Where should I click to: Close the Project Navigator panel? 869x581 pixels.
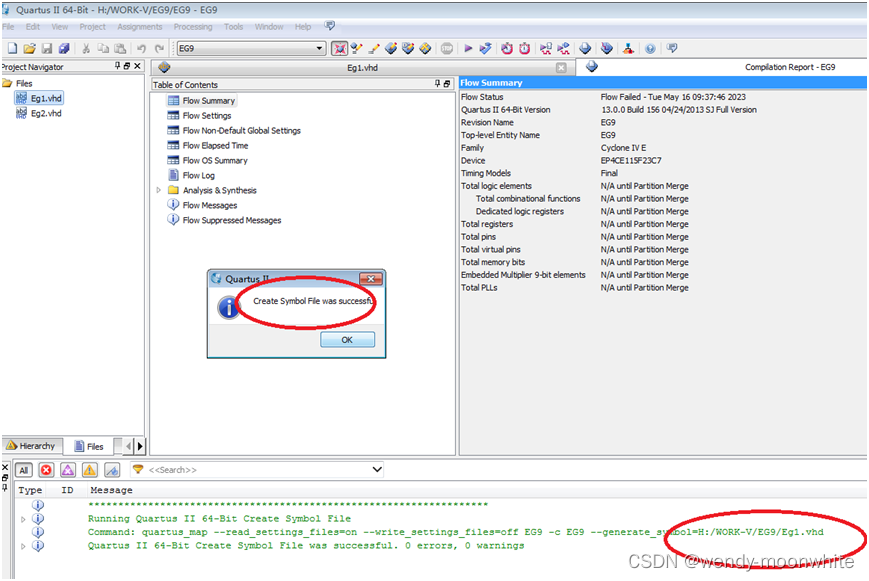[137, 66]
